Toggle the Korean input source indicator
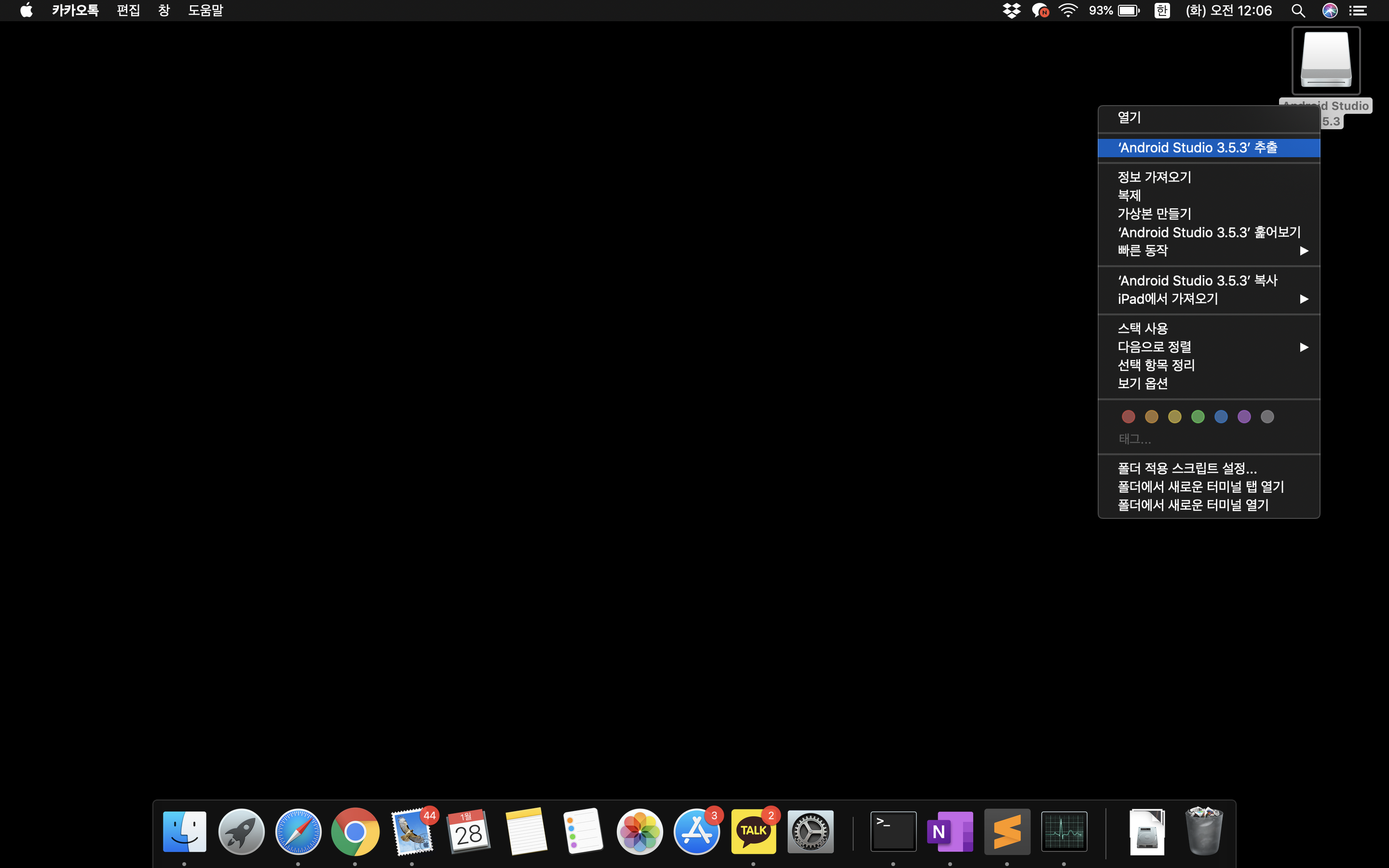 point(1162,11)
